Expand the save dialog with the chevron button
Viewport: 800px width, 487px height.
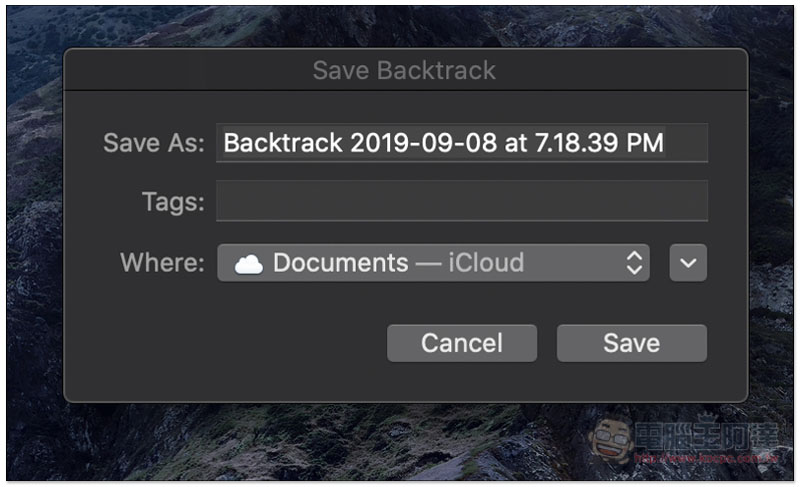click(688, 263)
